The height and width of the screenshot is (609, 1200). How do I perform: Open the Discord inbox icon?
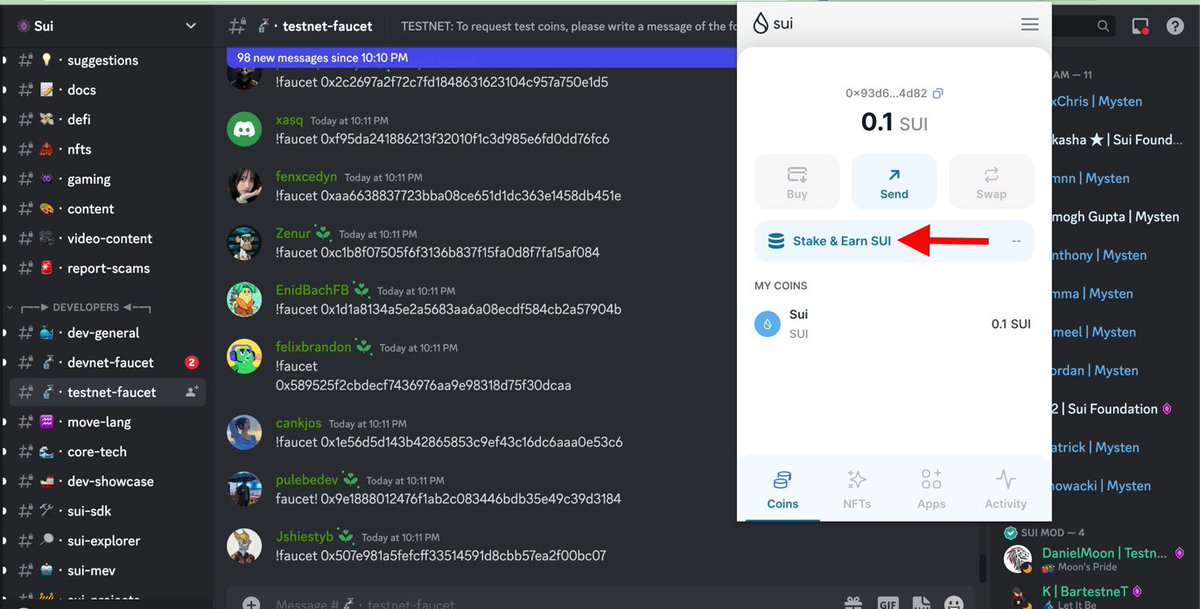[x=1139, y=26]
